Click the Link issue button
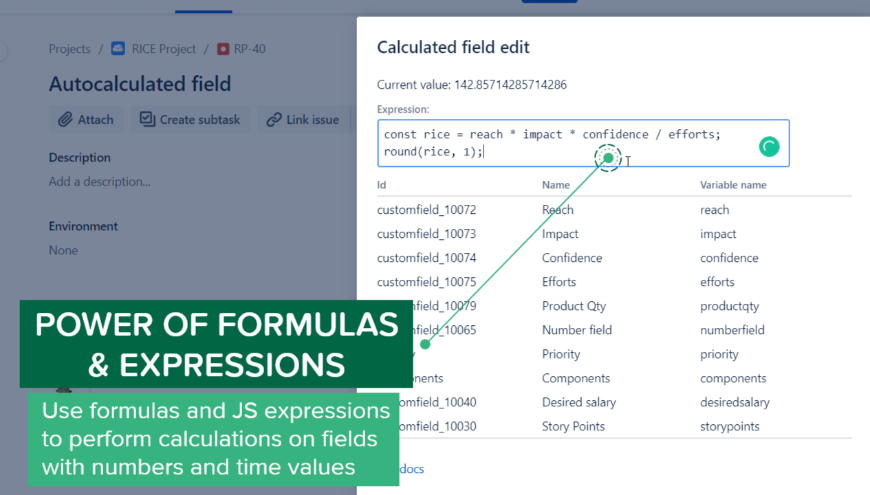Screen dimensions: 870x495 (x=303, y=119)
